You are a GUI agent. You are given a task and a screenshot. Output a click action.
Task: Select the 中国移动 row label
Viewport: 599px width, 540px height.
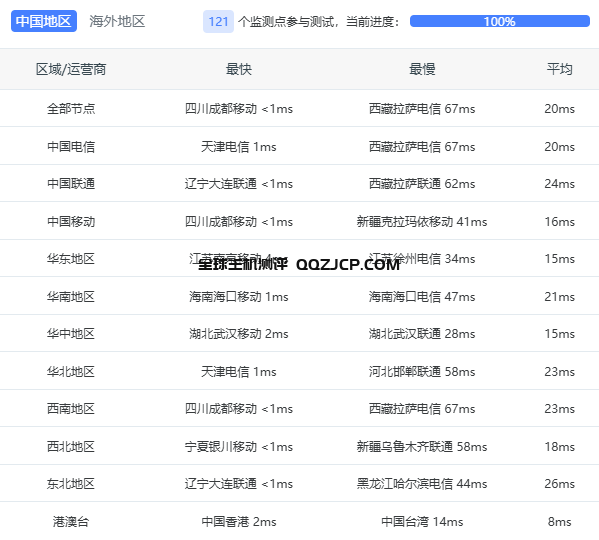tap(71, 221)
